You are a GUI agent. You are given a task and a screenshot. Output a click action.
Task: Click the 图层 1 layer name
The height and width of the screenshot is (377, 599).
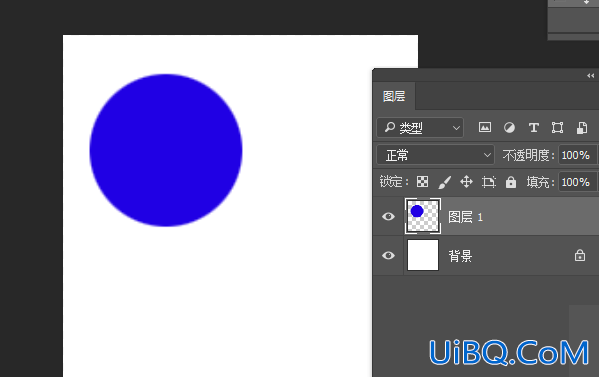466,217
